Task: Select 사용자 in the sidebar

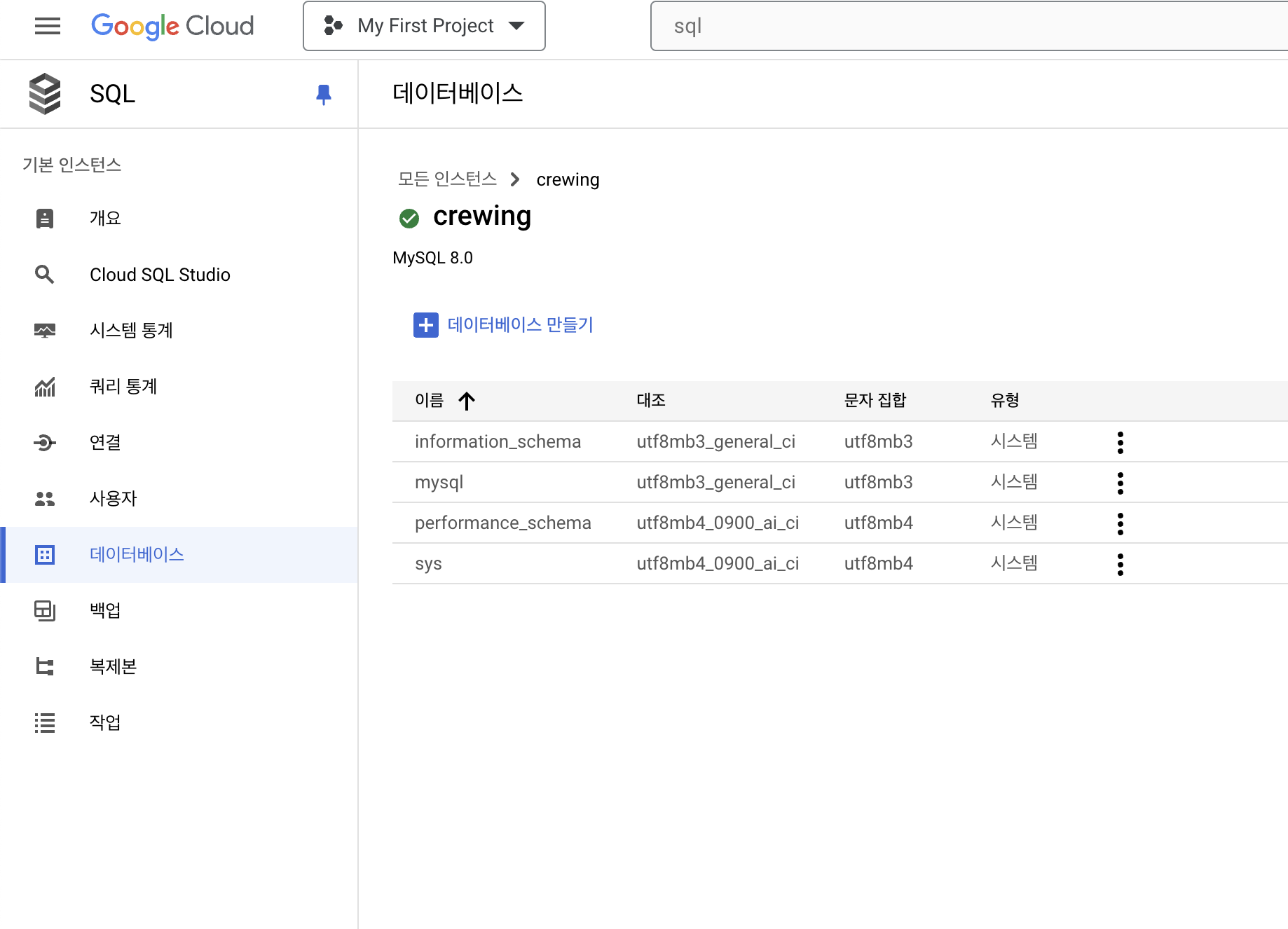Action: [179, 499]
